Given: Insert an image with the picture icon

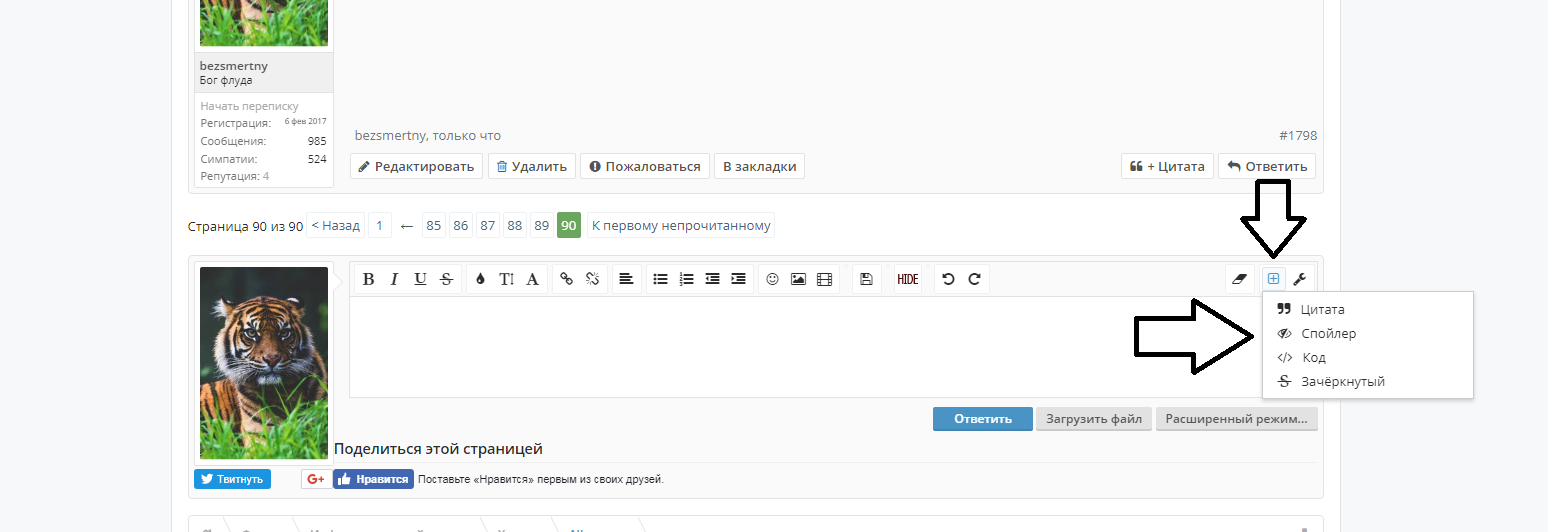Looking at the screenshot, I should [x=798, y=280].
